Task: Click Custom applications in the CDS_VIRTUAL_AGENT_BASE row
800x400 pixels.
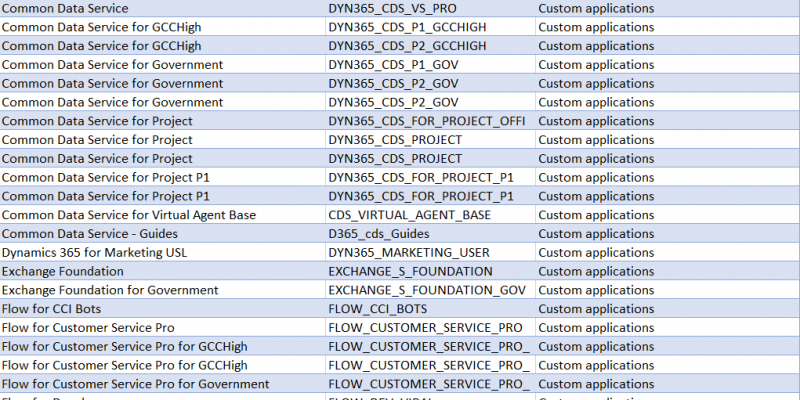Action: click(667, 215)
